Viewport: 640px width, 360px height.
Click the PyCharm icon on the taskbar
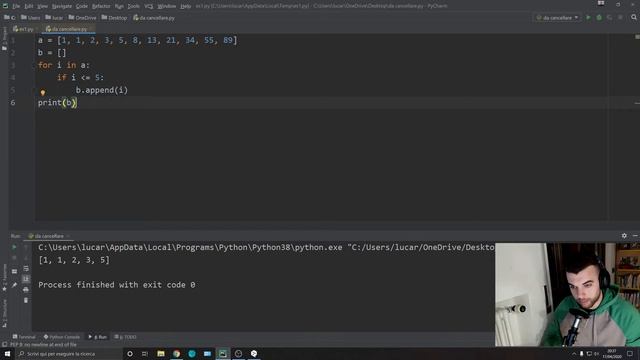(x=223, y=353)
